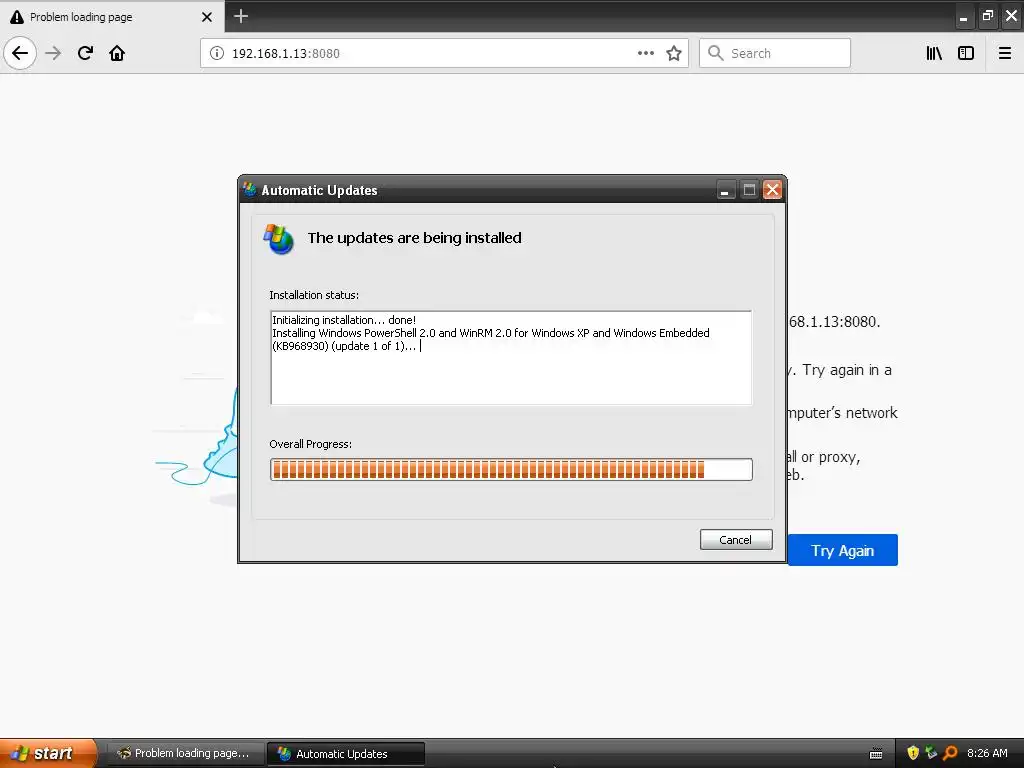The width and height of the screenshot is (1024, 768).
Task: Open page actions three-dot menu
Action: pyautogui.click(x=645, y=53)
